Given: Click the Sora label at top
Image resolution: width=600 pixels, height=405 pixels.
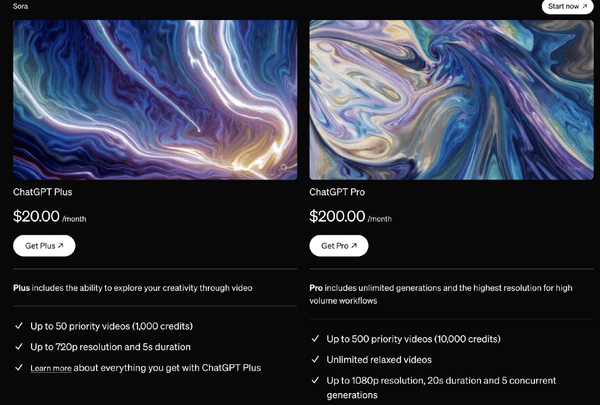Looking at the screenshot, I should coord(20,6).
